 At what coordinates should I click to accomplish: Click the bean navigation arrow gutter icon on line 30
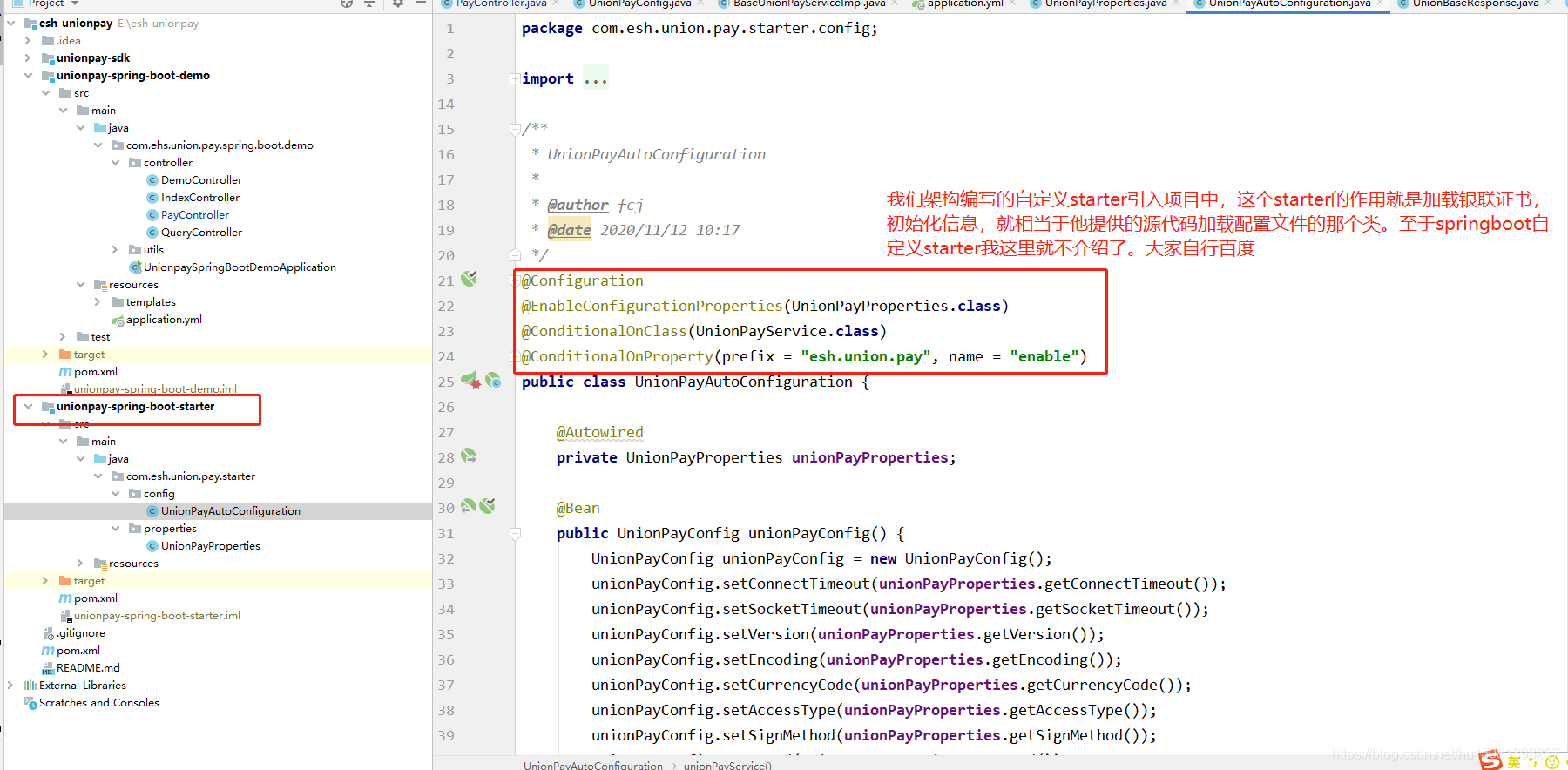(x=468, y=506)
